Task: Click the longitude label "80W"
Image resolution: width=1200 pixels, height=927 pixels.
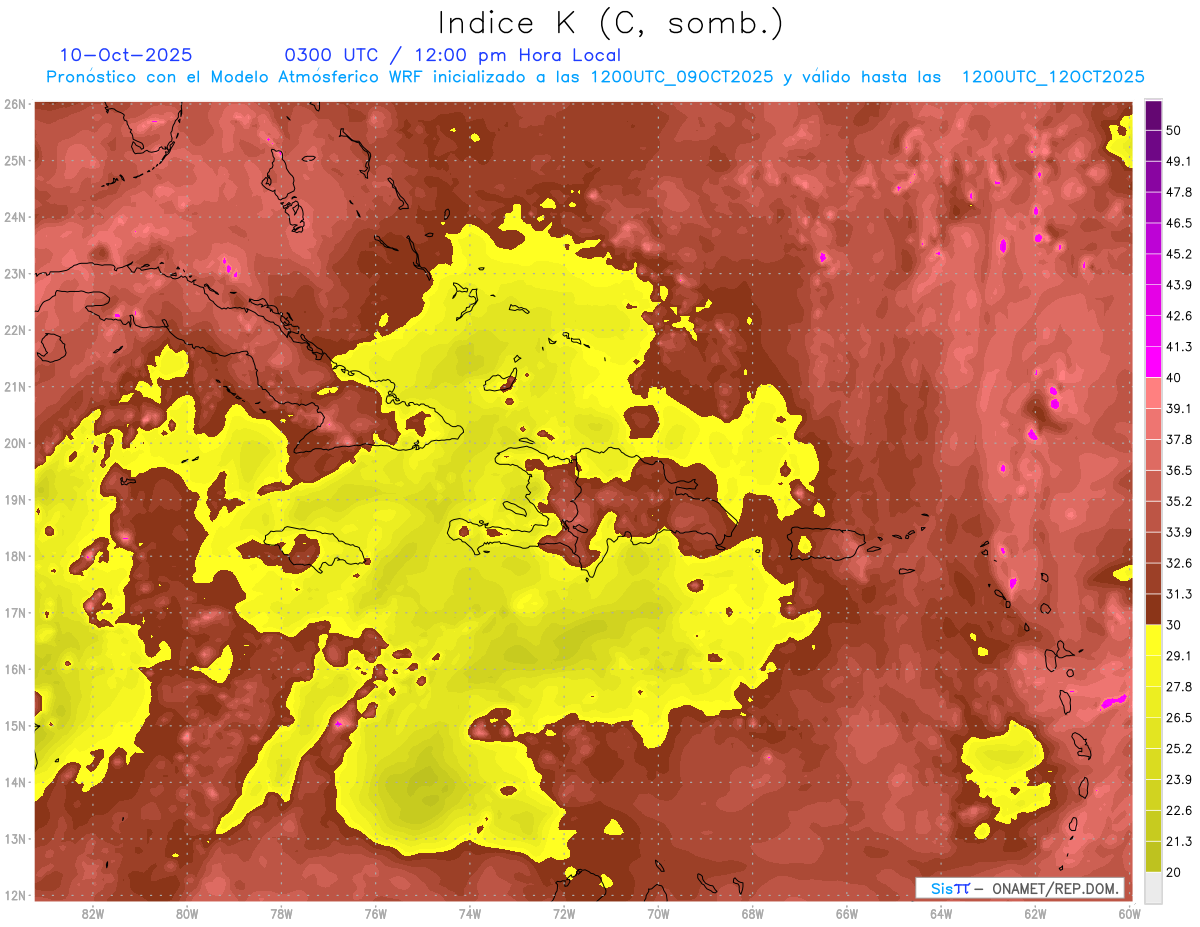Action: 187,914
